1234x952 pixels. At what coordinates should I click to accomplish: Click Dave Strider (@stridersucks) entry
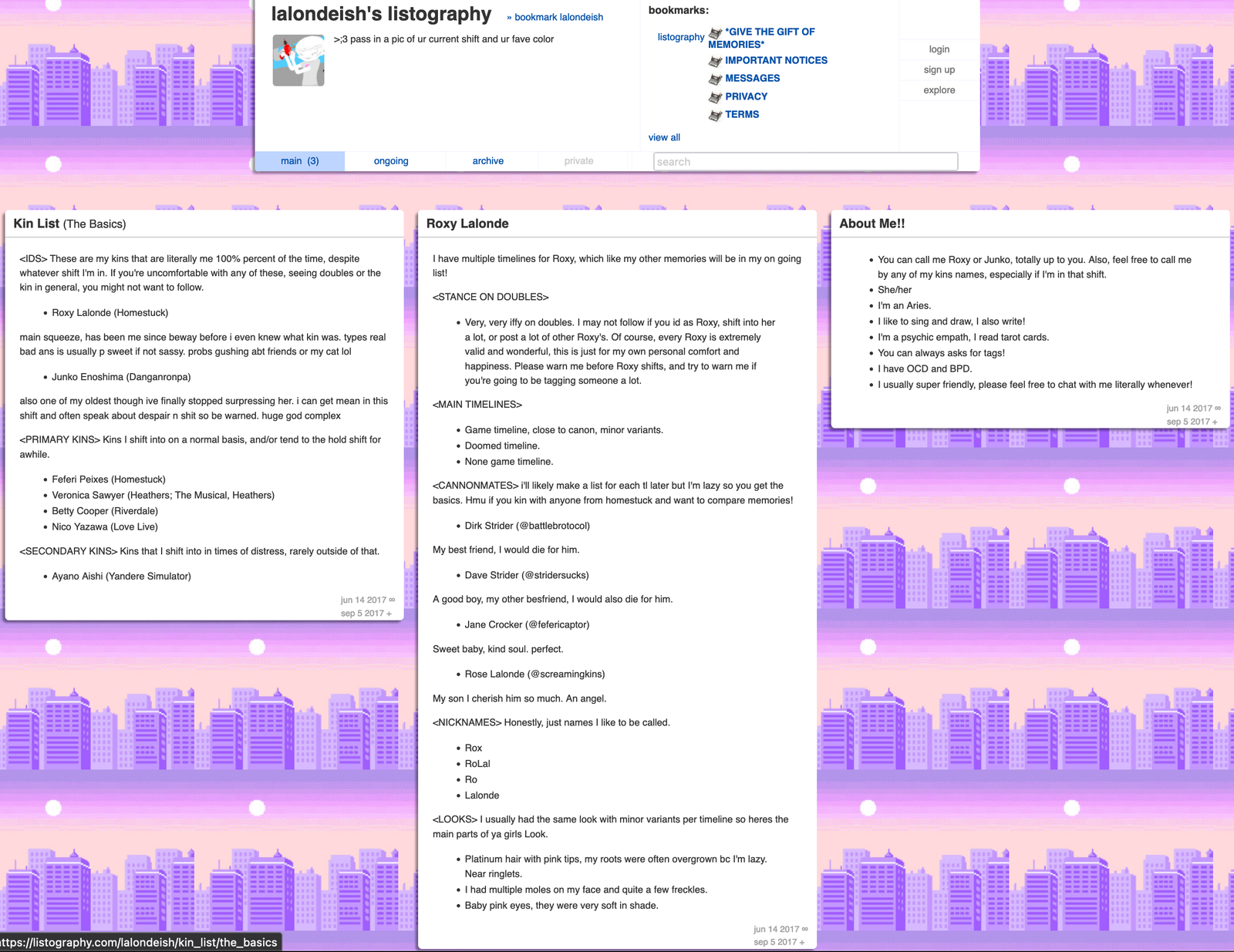[527, 575]
